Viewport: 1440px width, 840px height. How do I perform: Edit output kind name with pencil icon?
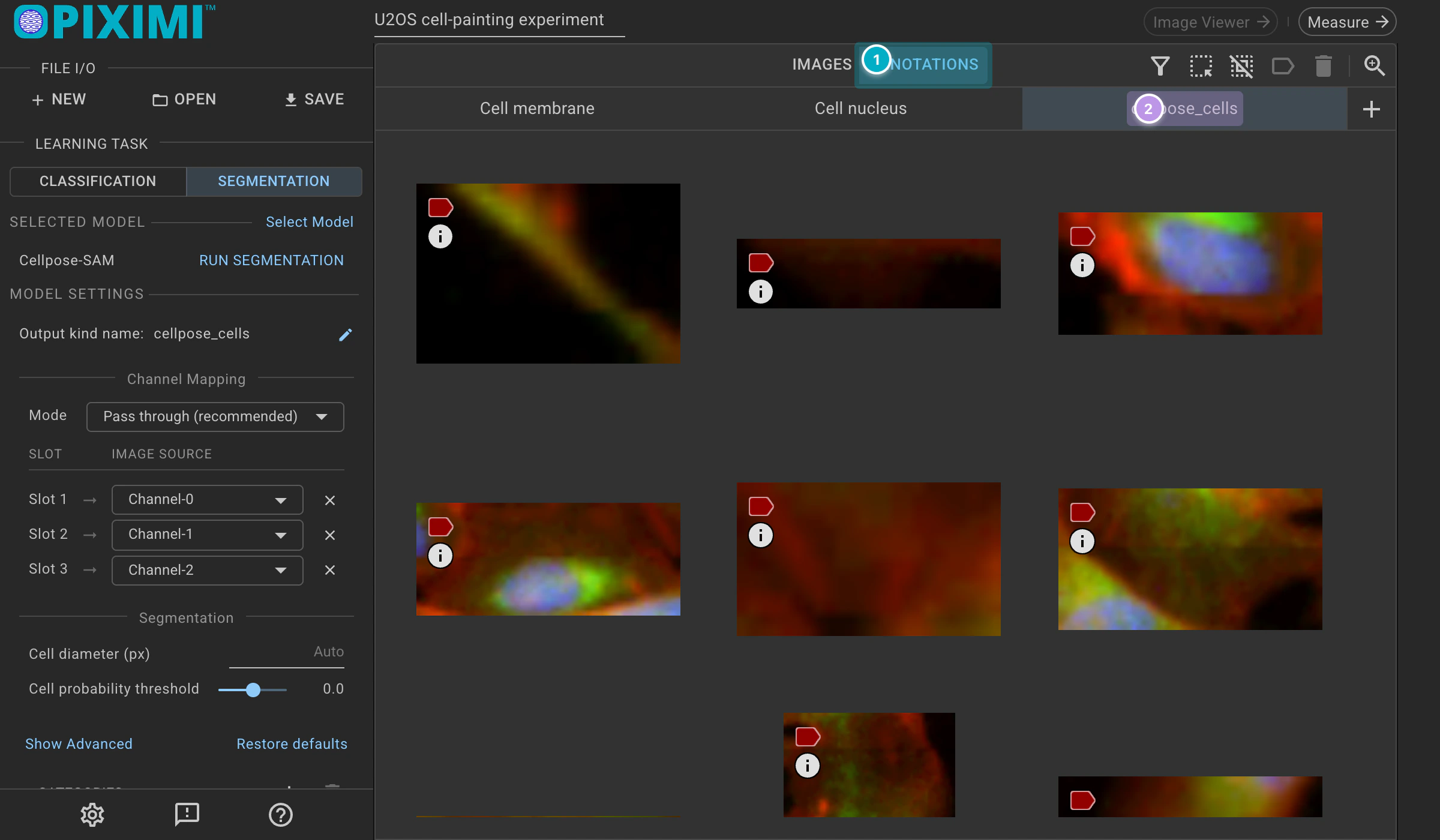345,334
